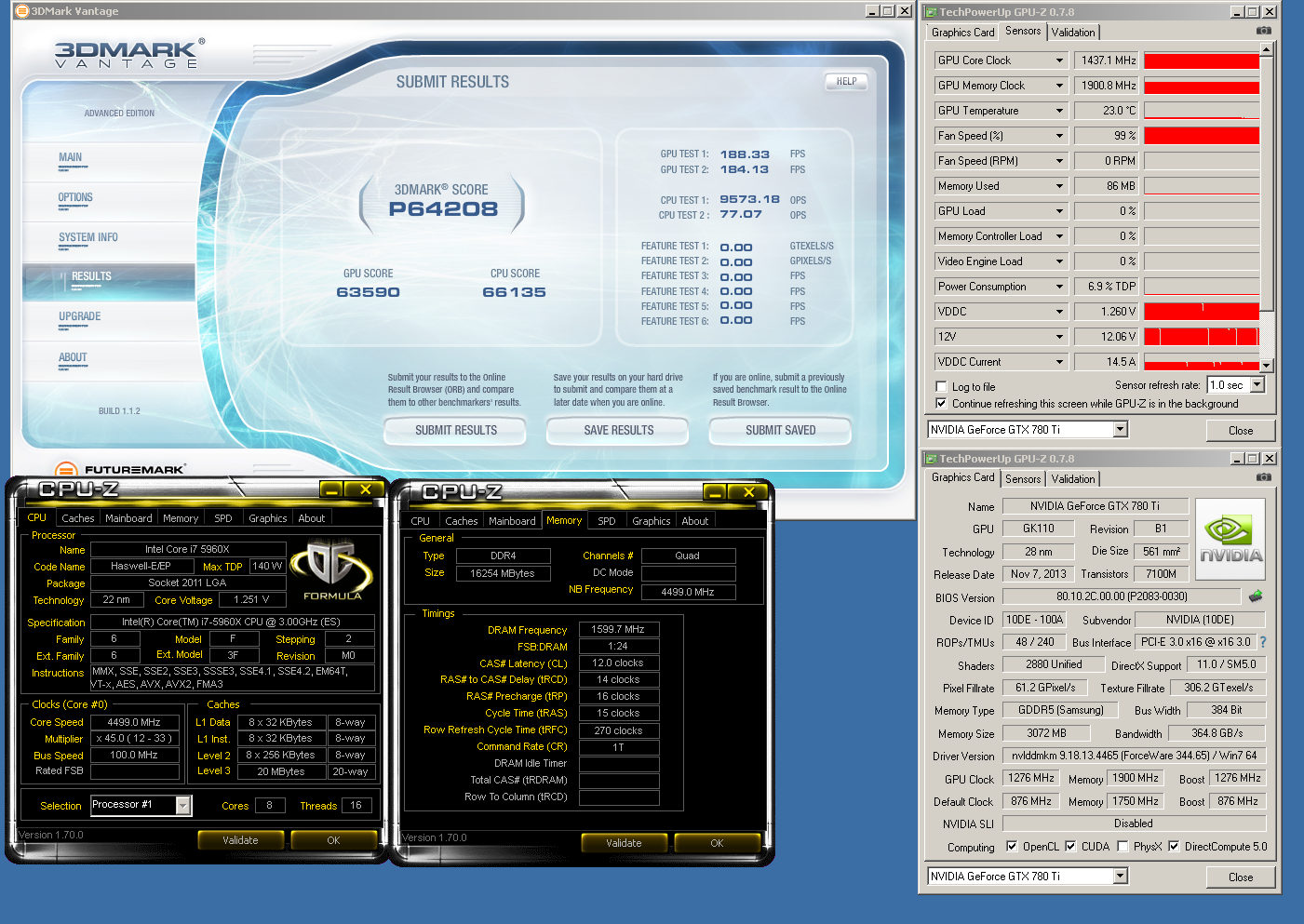This screenshot has height=924, width=1304.
Task: Click SAVE RESULTS button
Action: click(619, 431)
